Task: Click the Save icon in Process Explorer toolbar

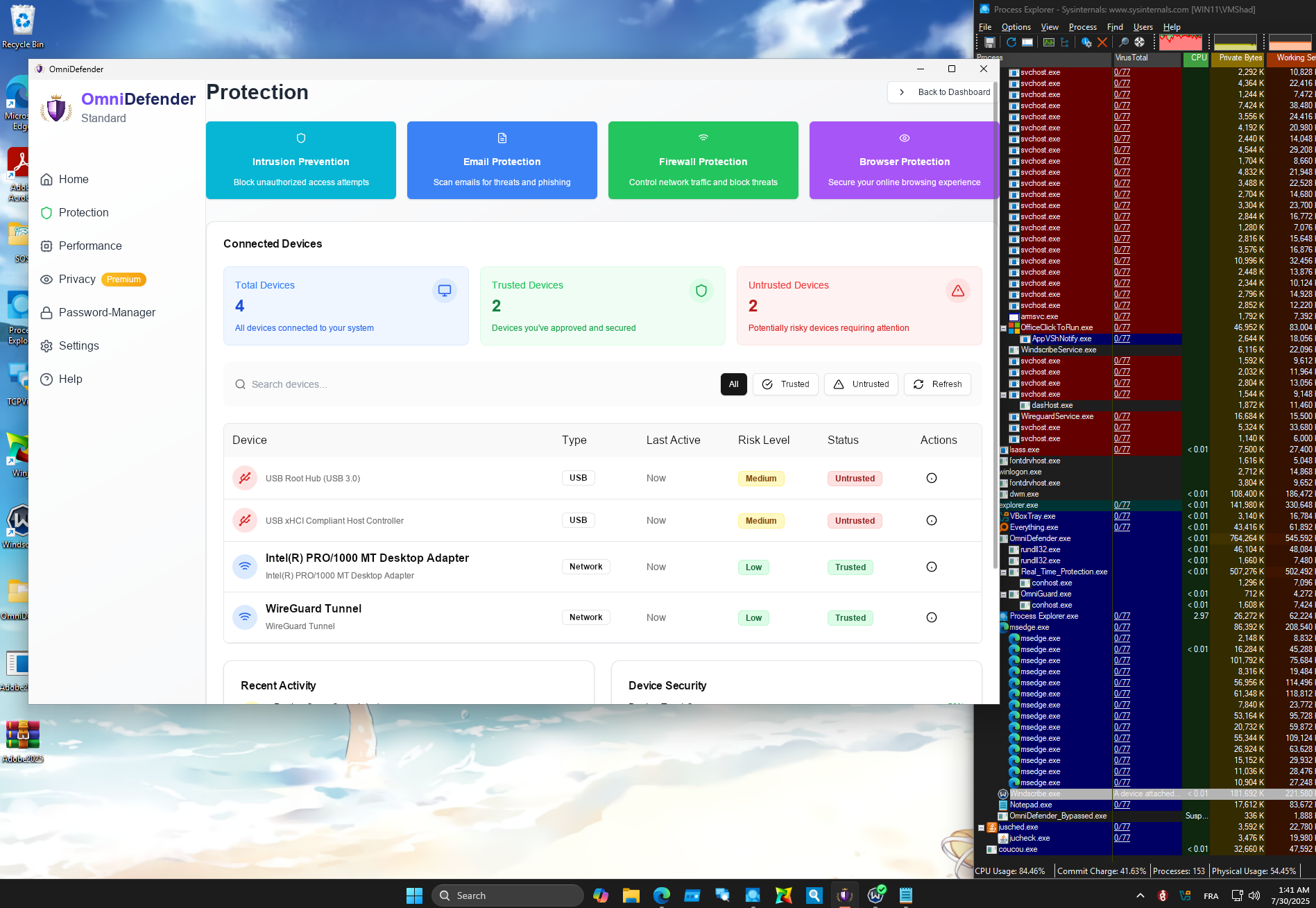Action: (990, 42)
